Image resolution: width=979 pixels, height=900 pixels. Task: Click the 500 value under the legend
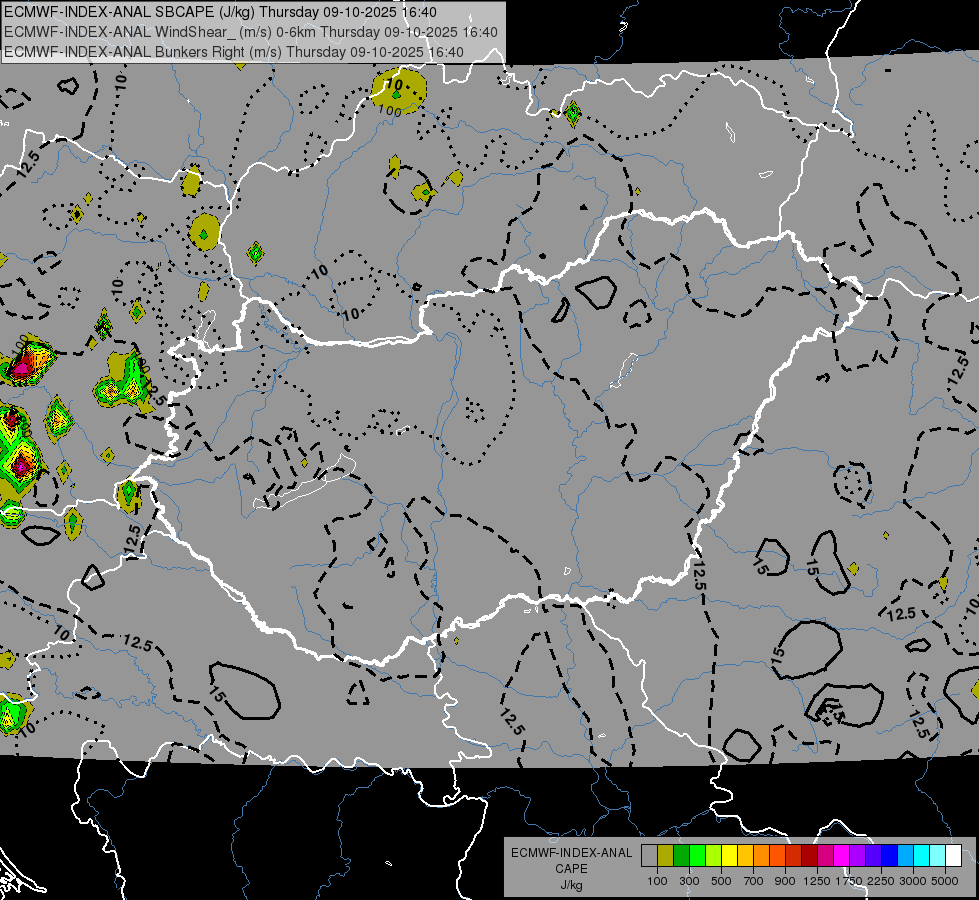tap(721, 881)
